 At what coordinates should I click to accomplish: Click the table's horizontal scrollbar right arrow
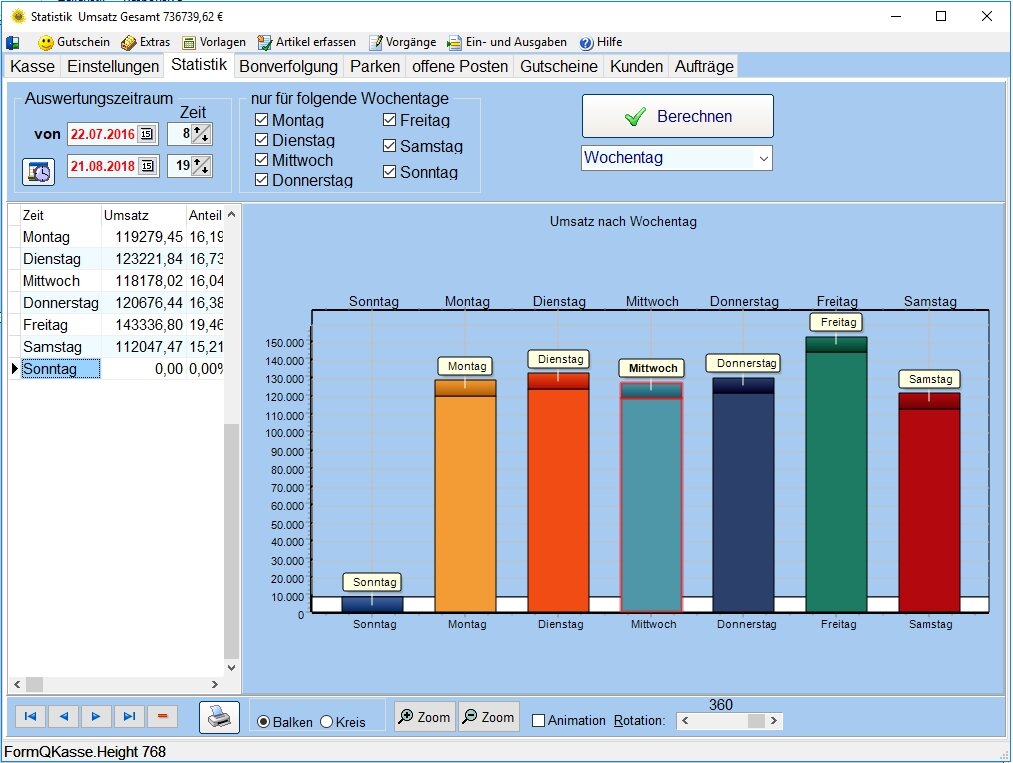point(215,684)
